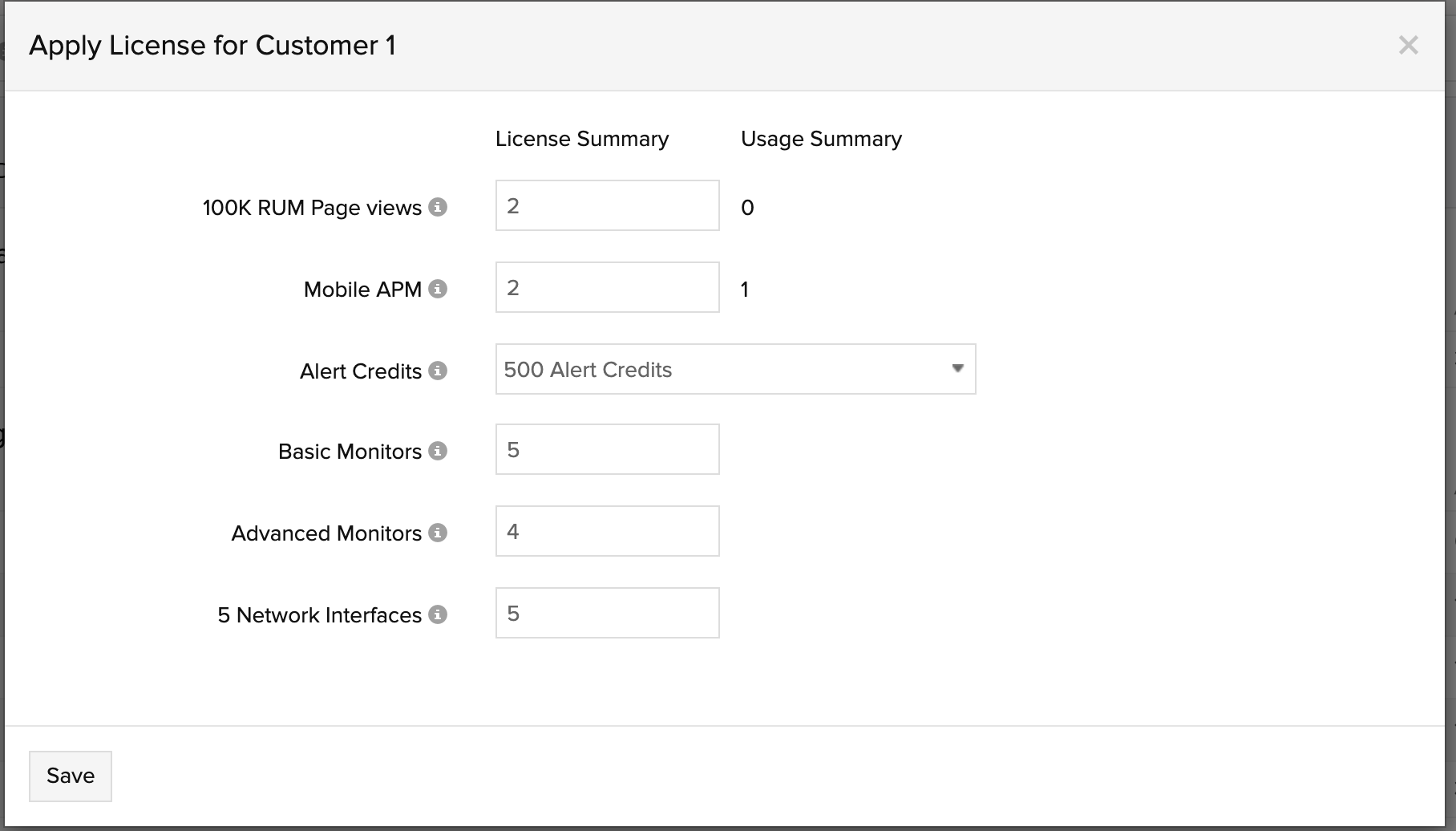Focus the 100K RUM Page views field
This screenshot has height=831, width=1456.
pyautogui.click(x=607, y=206)
